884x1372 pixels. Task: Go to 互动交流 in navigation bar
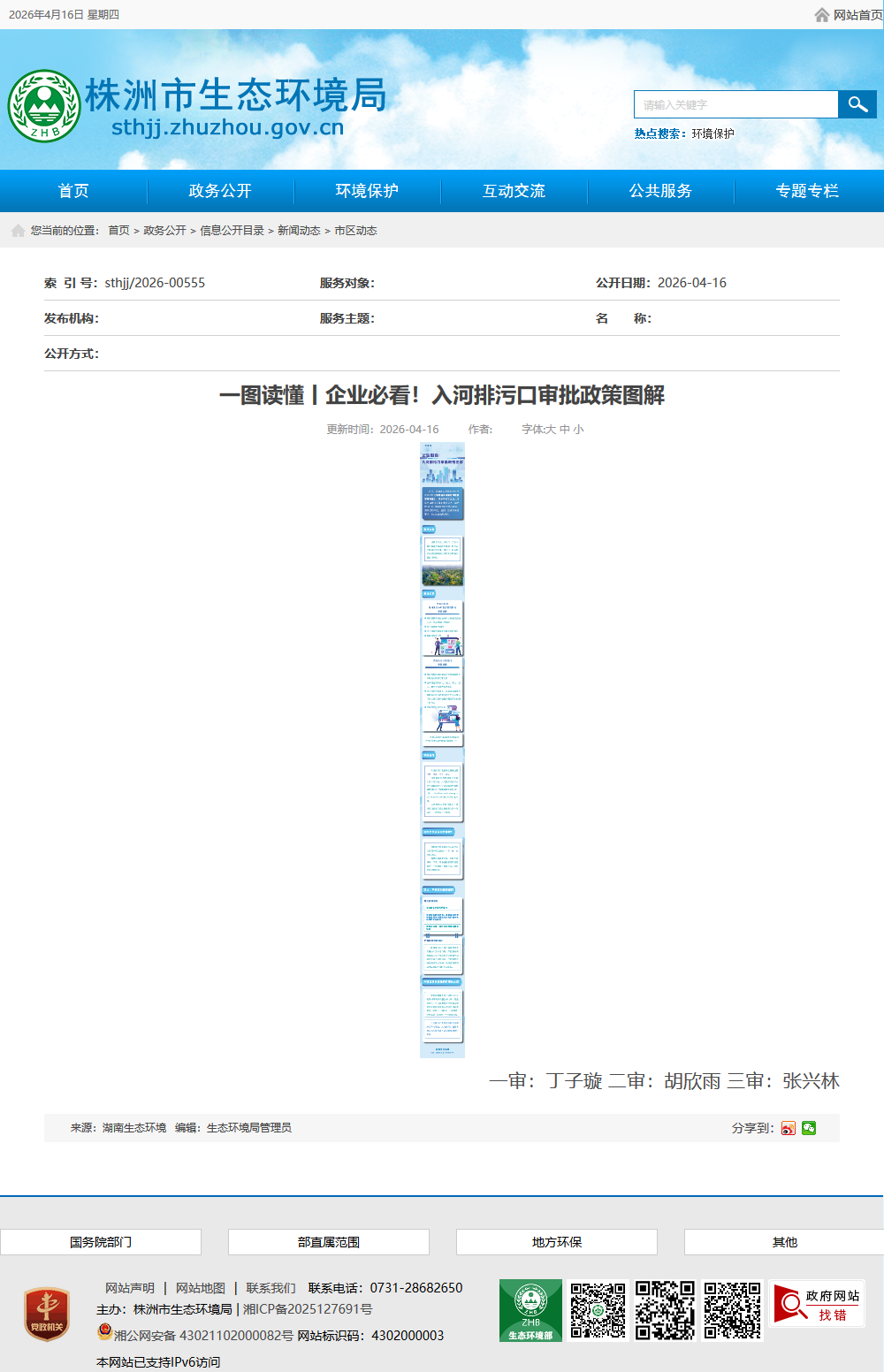[514, 191]
